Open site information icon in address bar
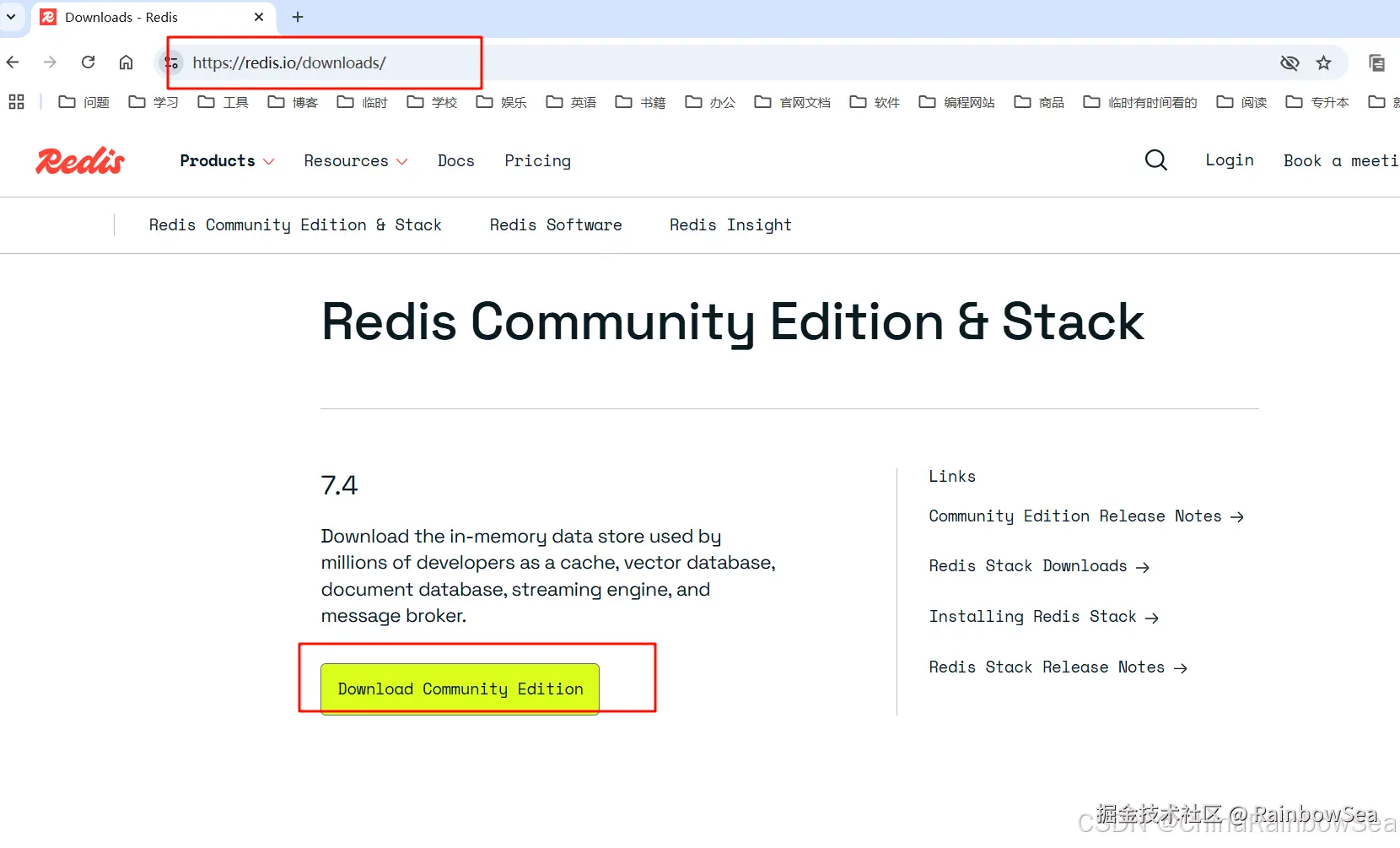 click(171, 62)
